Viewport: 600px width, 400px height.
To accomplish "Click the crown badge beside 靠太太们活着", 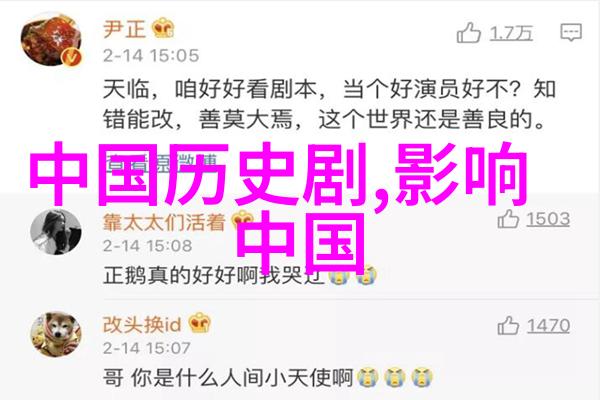I will pos(243,220).
